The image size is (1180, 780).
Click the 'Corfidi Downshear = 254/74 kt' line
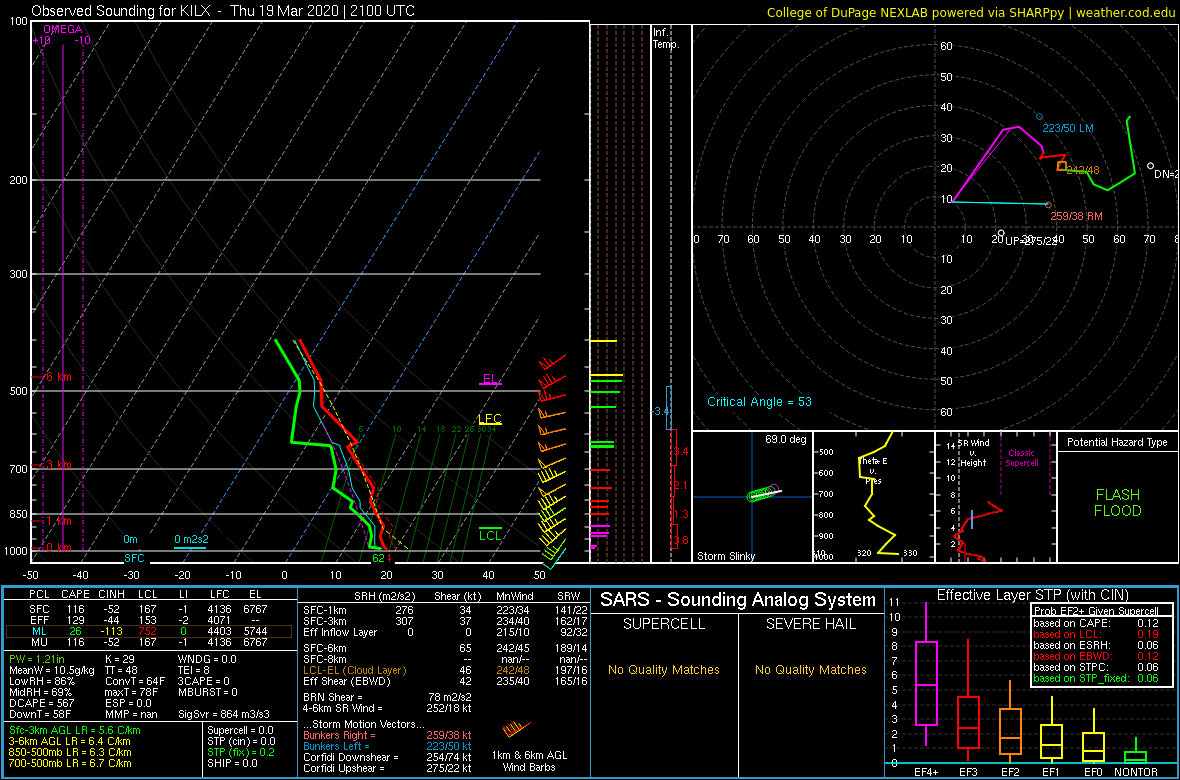(x=387, y=757)
